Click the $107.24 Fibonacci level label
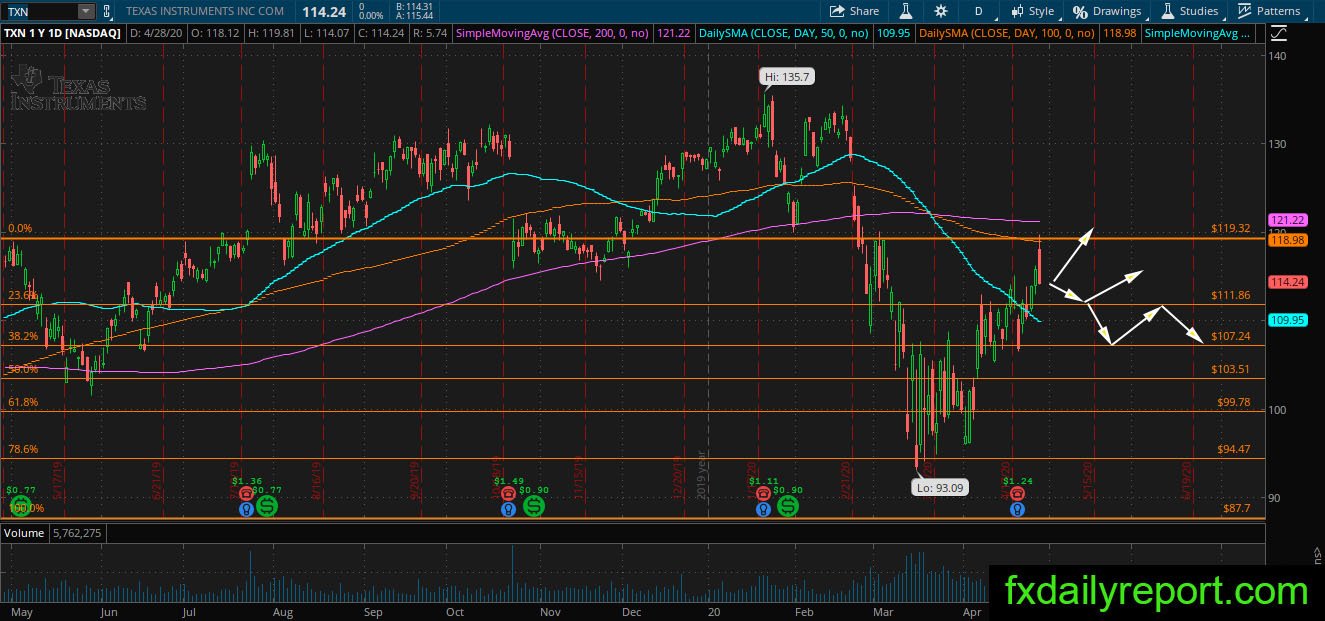This screenshot has width=1325, height=621. [1230, 336]
